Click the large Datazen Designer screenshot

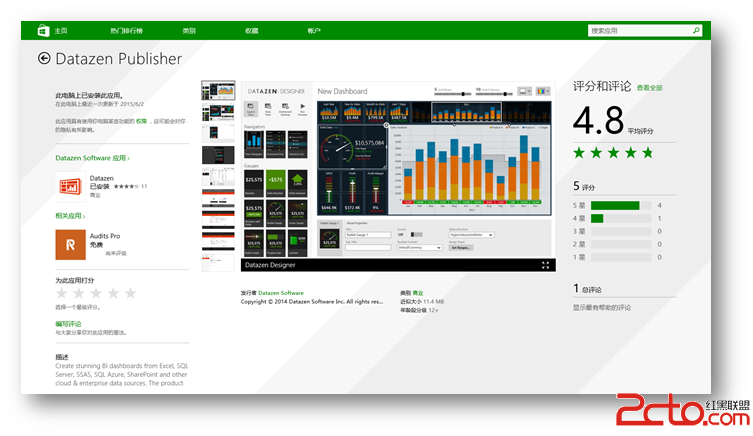(398, 170)
